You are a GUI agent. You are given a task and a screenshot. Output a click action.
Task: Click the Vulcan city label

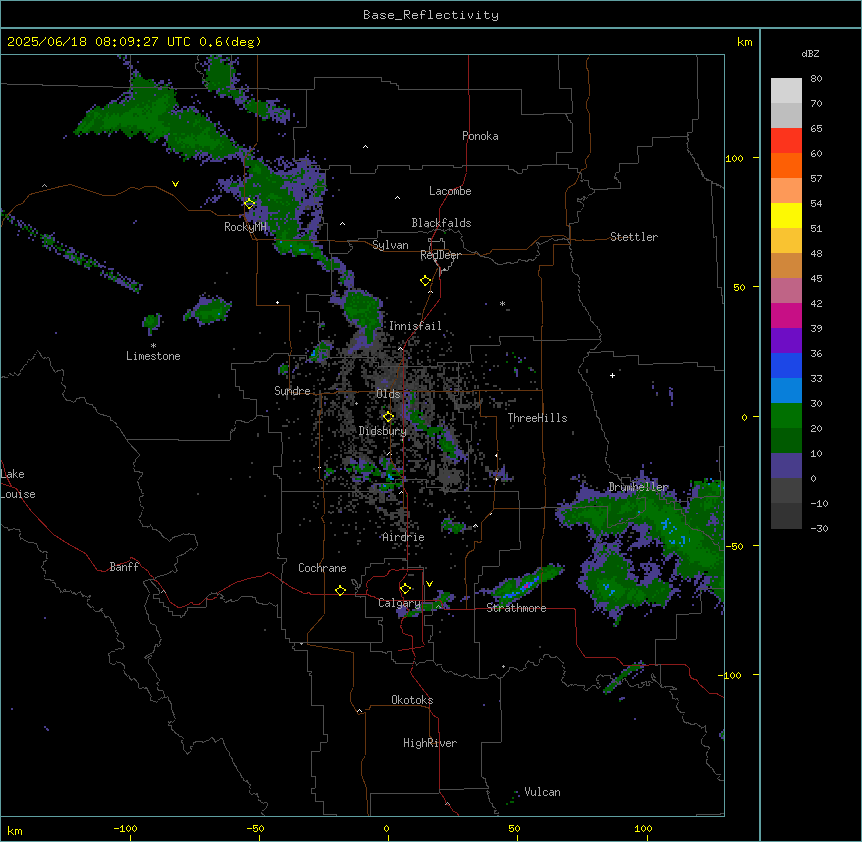coord(543,792)
